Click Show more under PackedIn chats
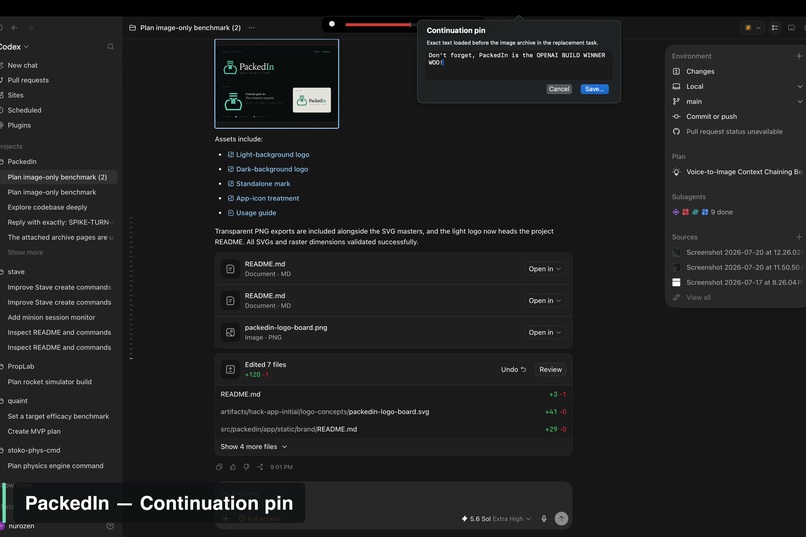806x537 pixels. click(25, 252)
